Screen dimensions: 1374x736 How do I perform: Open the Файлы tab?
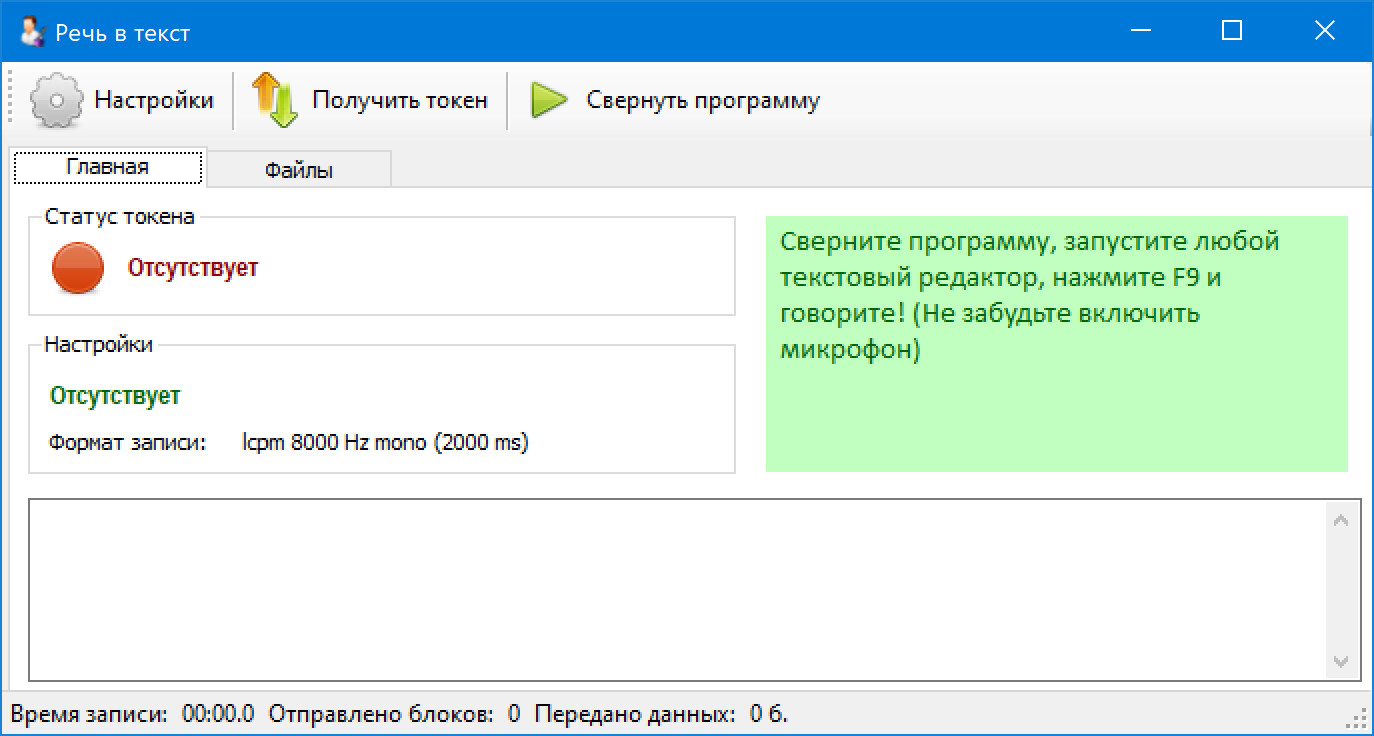(x=298, y=170)
